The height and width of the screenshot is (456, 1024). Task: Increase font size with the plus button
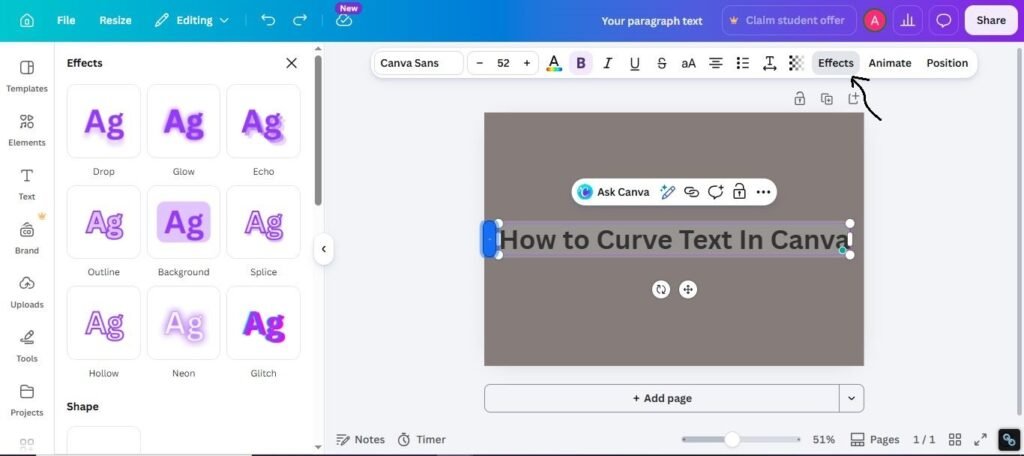pyautogui.click(x=526, y=63)
